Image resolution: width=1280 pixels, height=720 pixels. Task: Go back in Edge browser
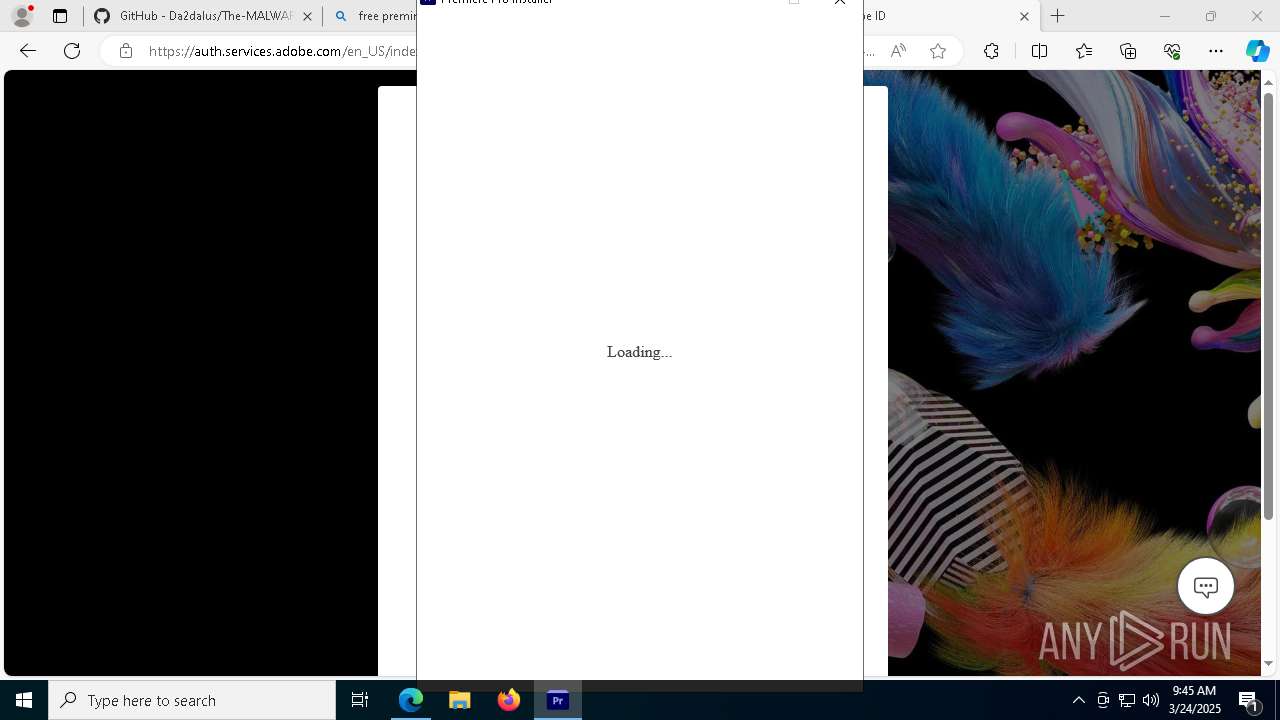(28, 51)
